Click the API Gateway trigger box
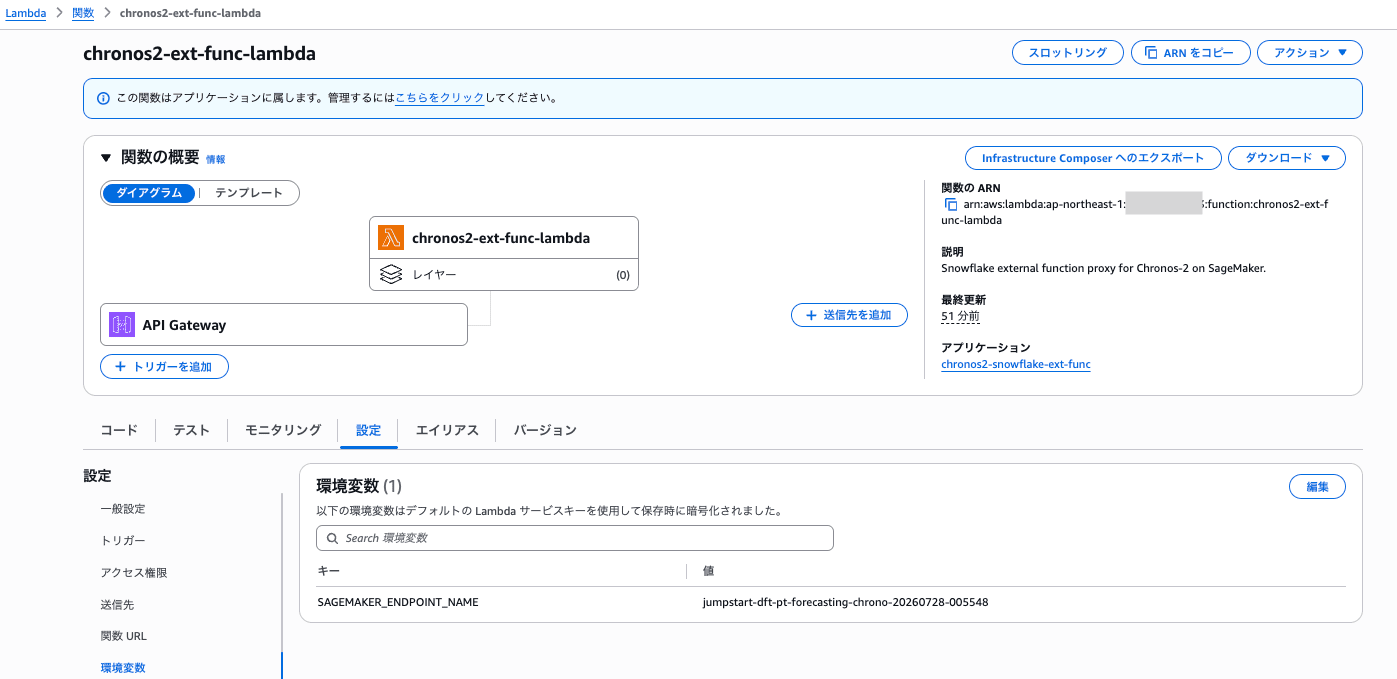Screen dimensions: 1397x679 (x=284, y=325)
